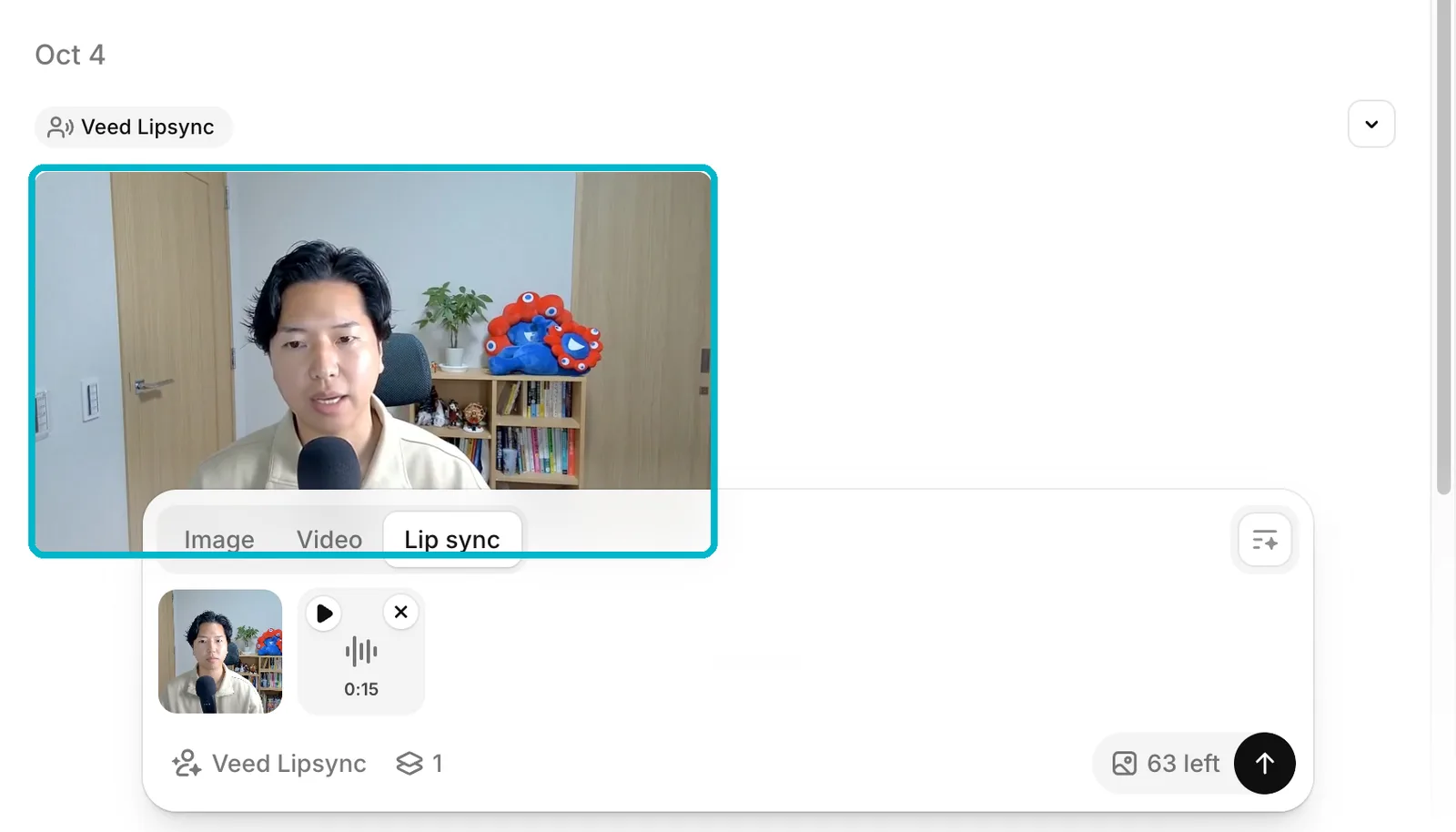Click the Oct 4 date heading
This screenshot has height=832, width=1456.
[x=70, y=55]
